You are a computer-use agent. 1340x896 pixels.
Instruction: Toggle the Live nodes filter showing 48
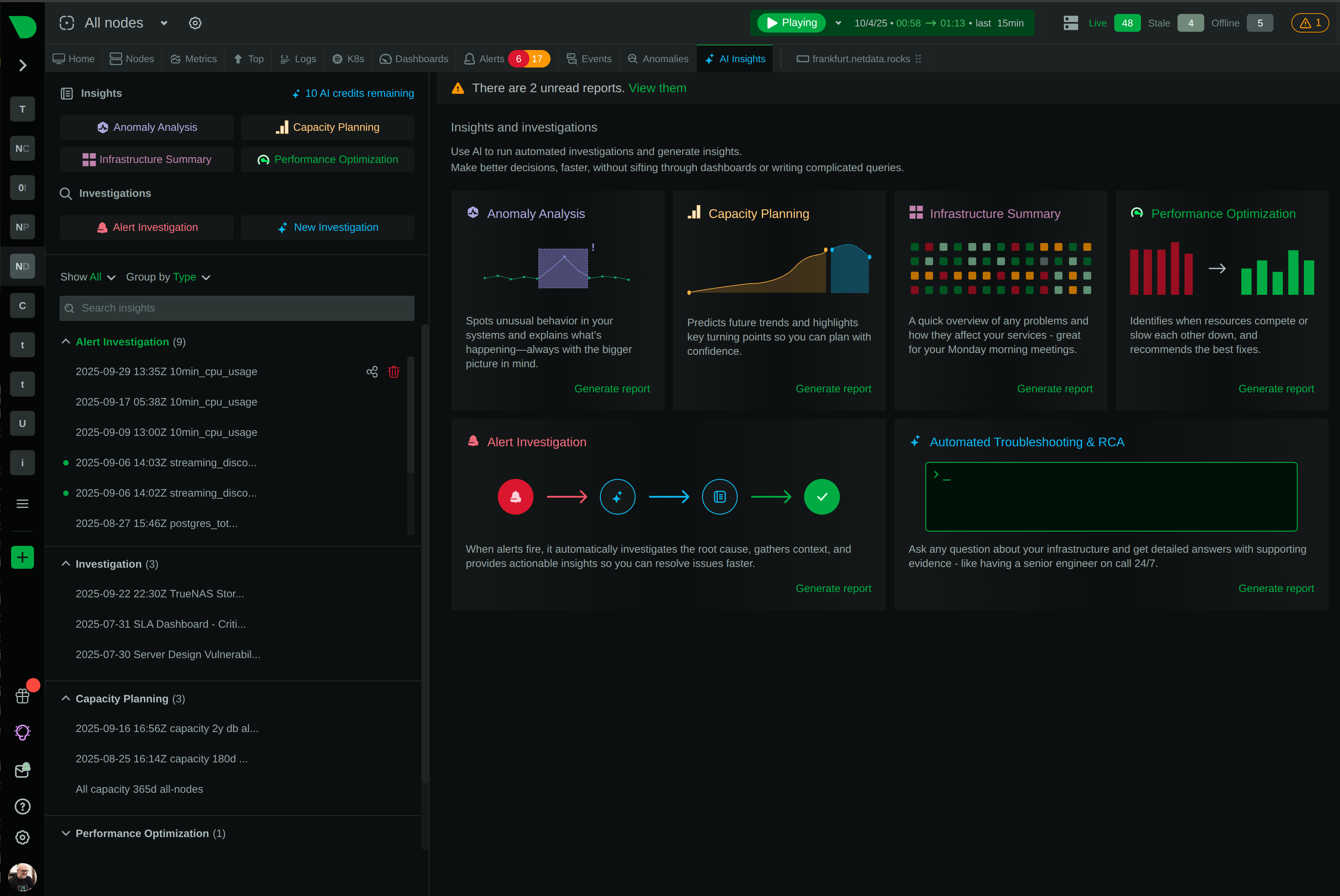click(x=1126, y=23)
